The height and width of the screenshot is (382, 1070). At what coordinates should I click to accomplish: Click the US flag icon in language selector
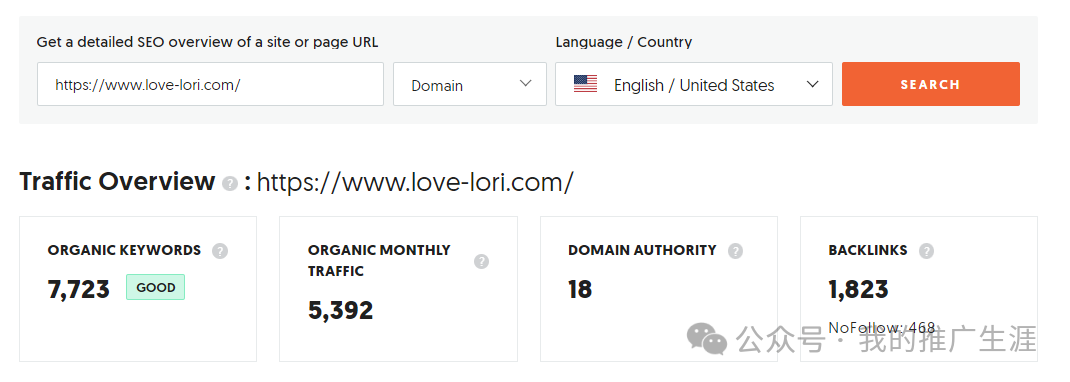click(585, 85)
